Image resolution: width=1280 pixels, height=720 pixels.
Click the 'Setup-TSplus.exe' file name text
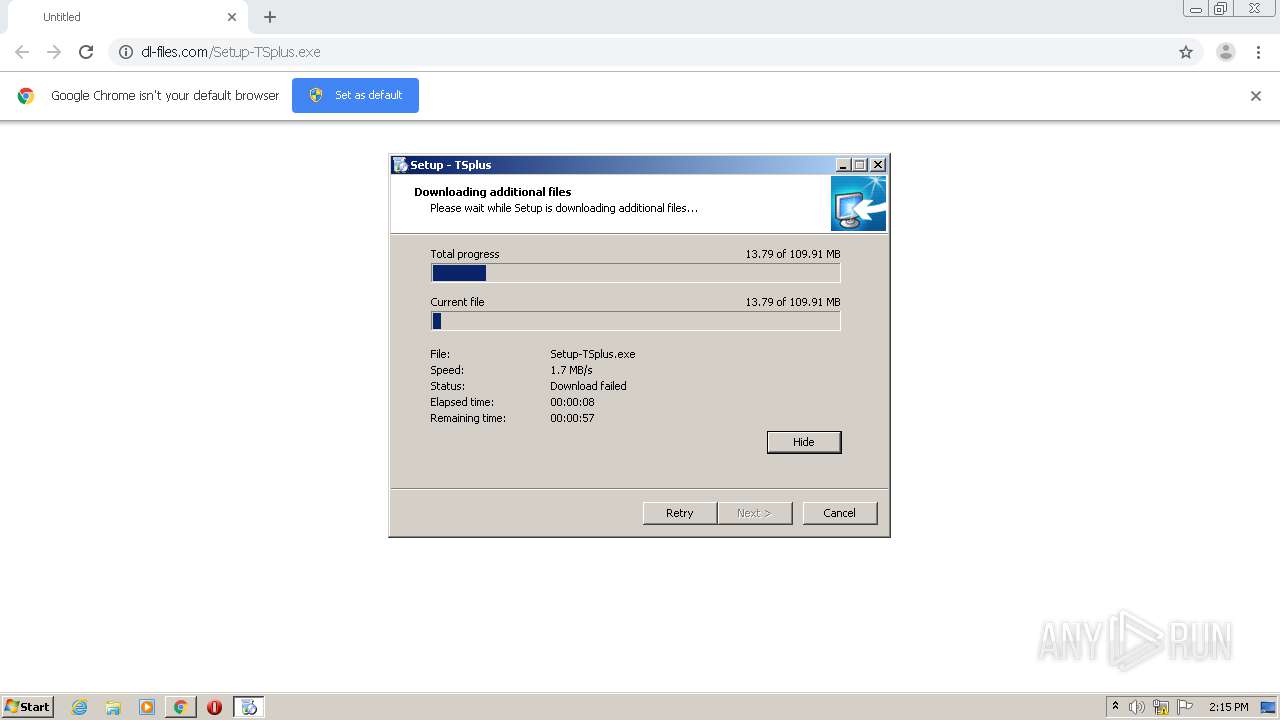(593, 354)
